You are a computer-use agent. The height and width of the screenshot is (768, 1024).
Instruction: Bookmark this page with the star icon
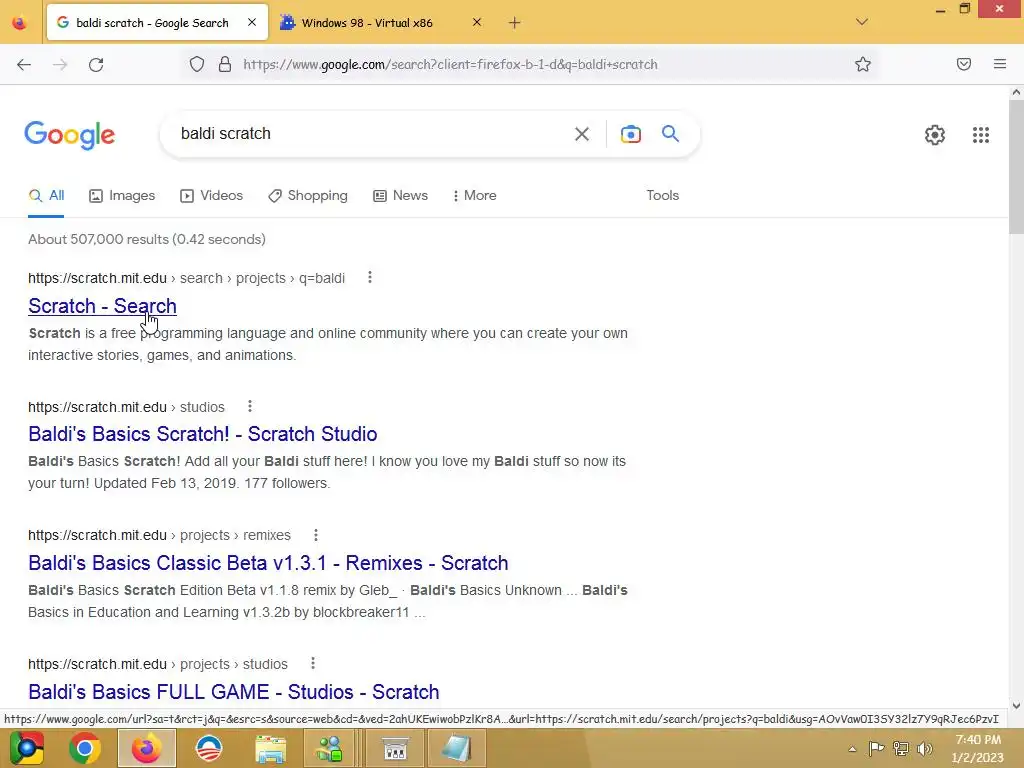pos(863,64)
